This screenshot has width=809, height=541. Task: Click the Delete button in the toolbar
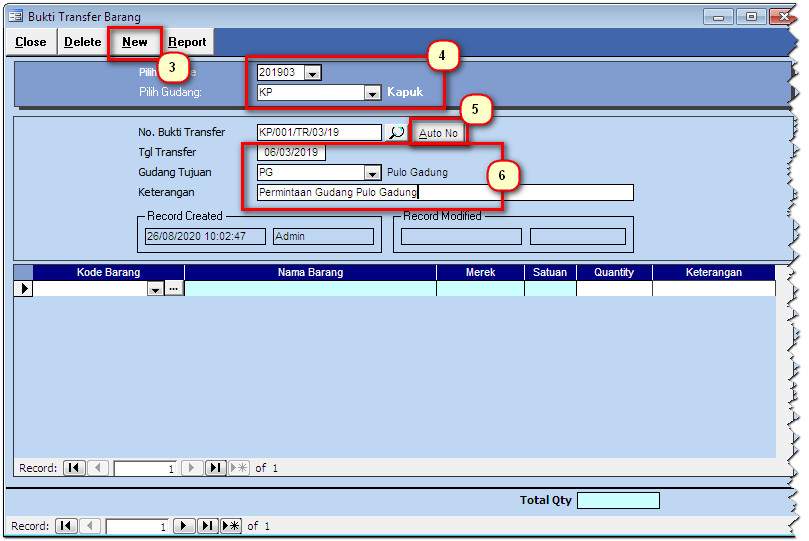click(x=83, y=42)
